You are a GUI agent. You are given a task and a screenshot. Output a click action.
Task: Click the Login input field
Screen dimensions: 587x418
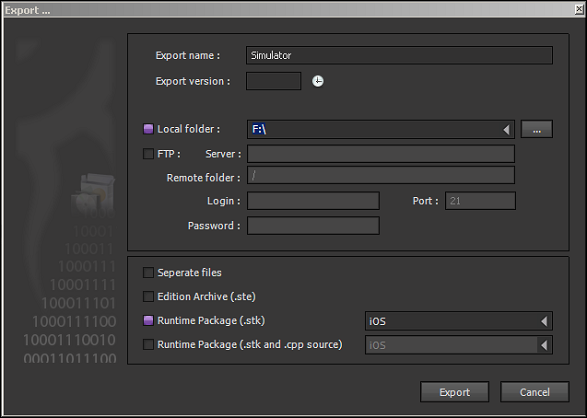[313, 201]
